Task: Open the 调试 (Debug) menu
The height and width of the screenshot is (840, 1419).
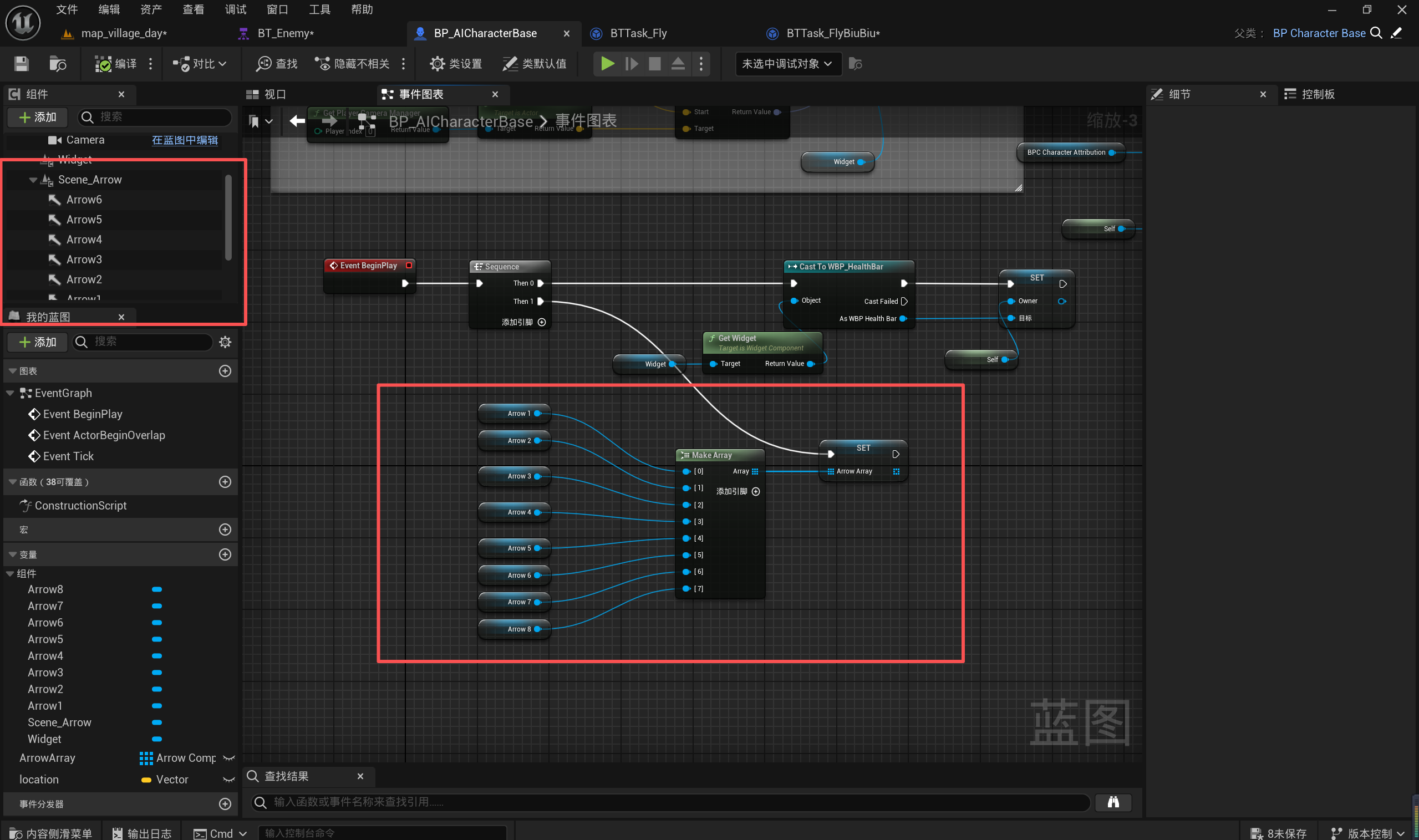Action: coord(235,9)
